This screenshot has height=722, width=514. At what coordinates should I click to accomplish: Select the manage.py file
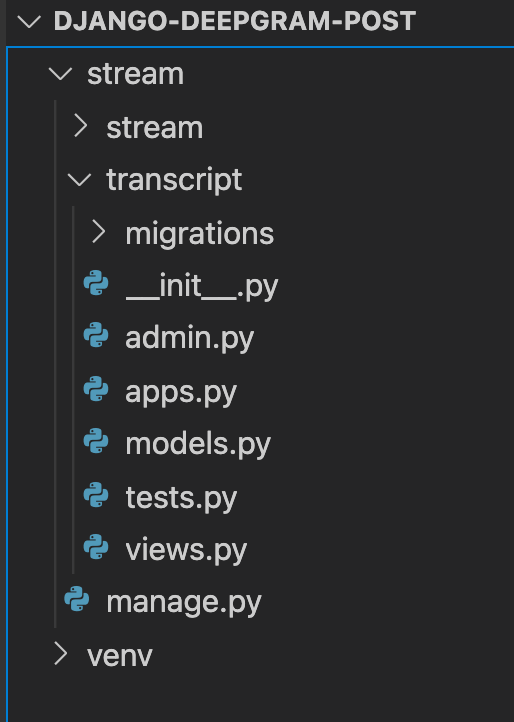(184, 603)
